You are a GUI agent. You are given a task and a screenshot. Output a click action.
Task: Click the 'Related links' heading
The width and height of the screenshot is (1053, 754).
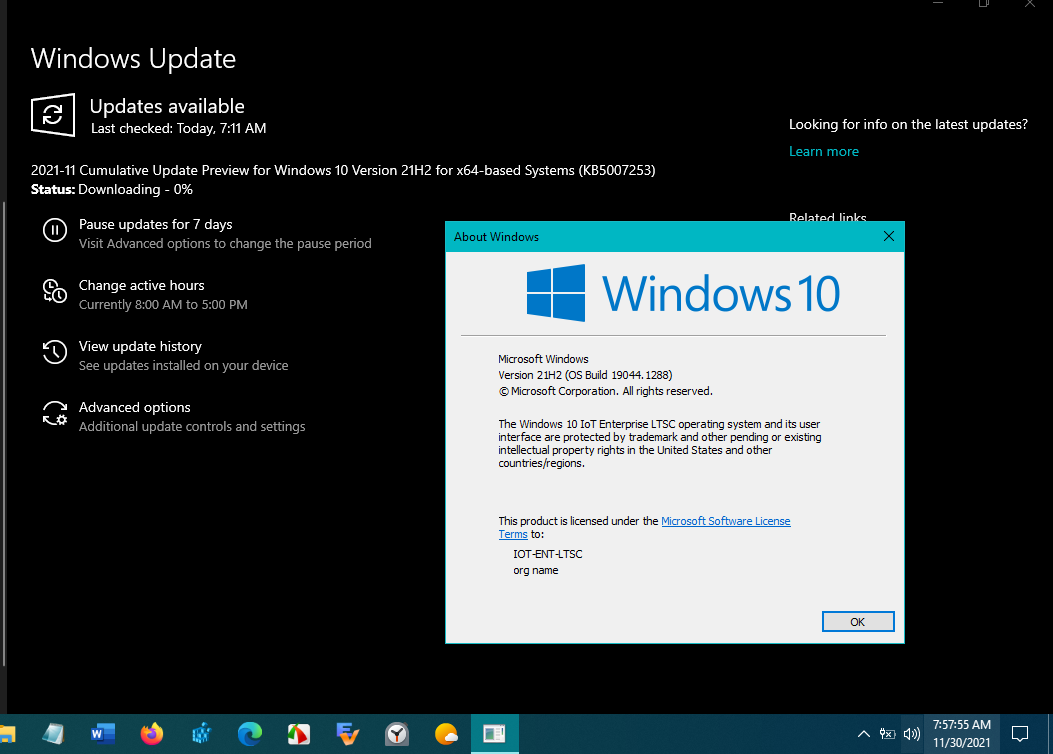[827, 217]
